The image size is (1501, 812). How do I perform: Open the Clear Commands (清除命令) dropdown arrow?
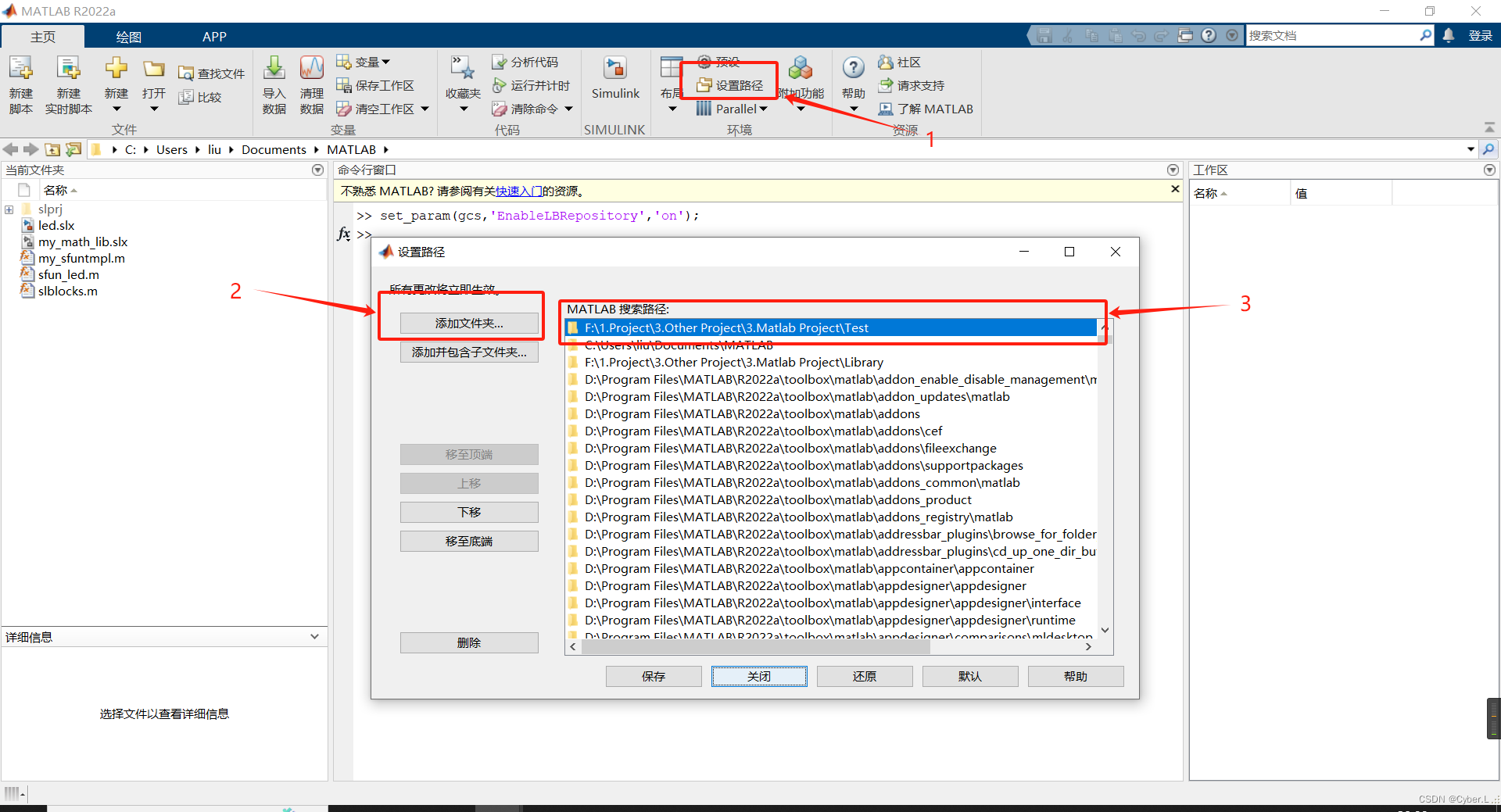568,109
